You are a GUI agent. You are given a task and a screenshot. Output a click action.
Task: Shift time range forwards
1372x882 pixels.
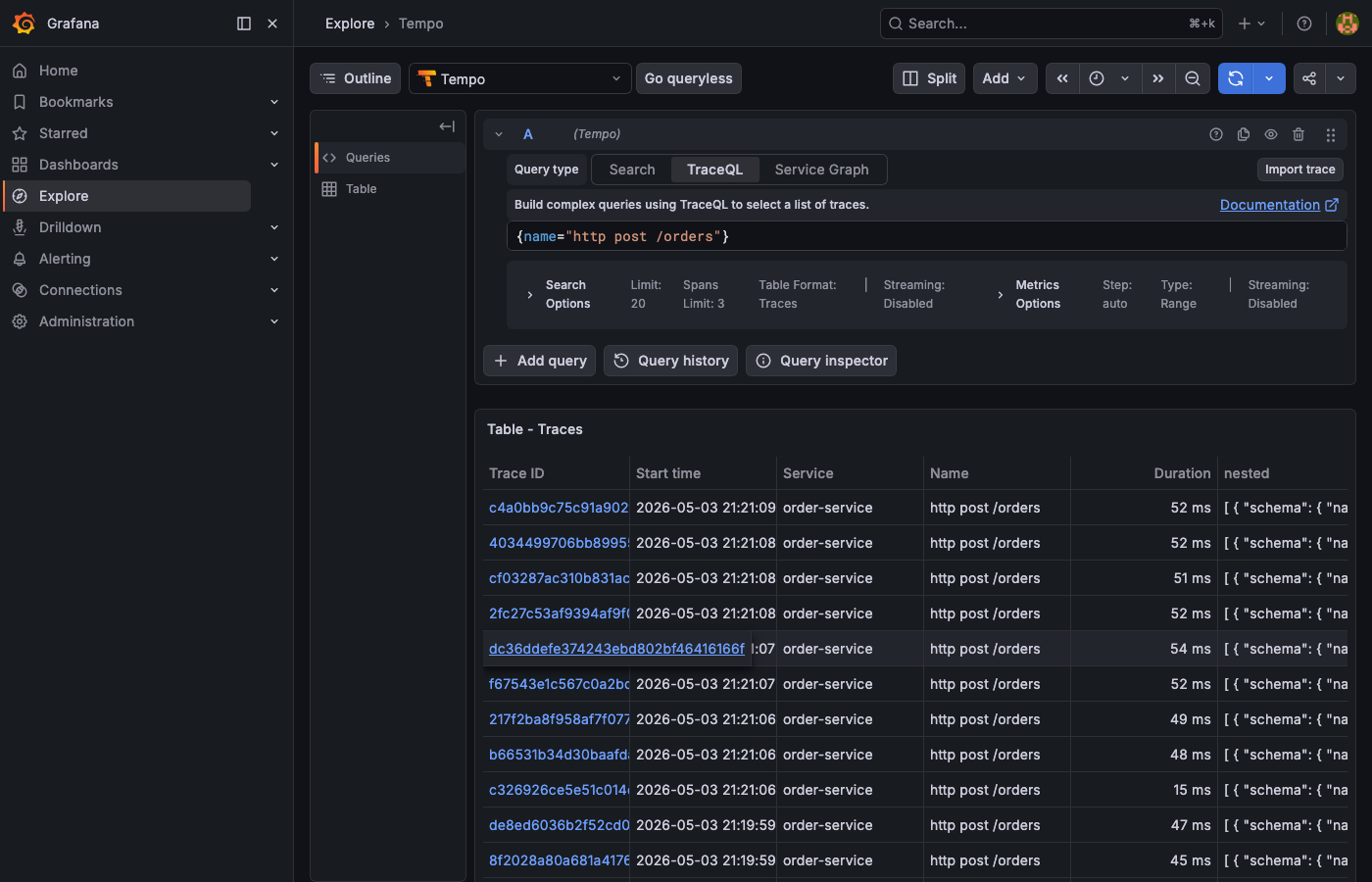[1158, 78]
